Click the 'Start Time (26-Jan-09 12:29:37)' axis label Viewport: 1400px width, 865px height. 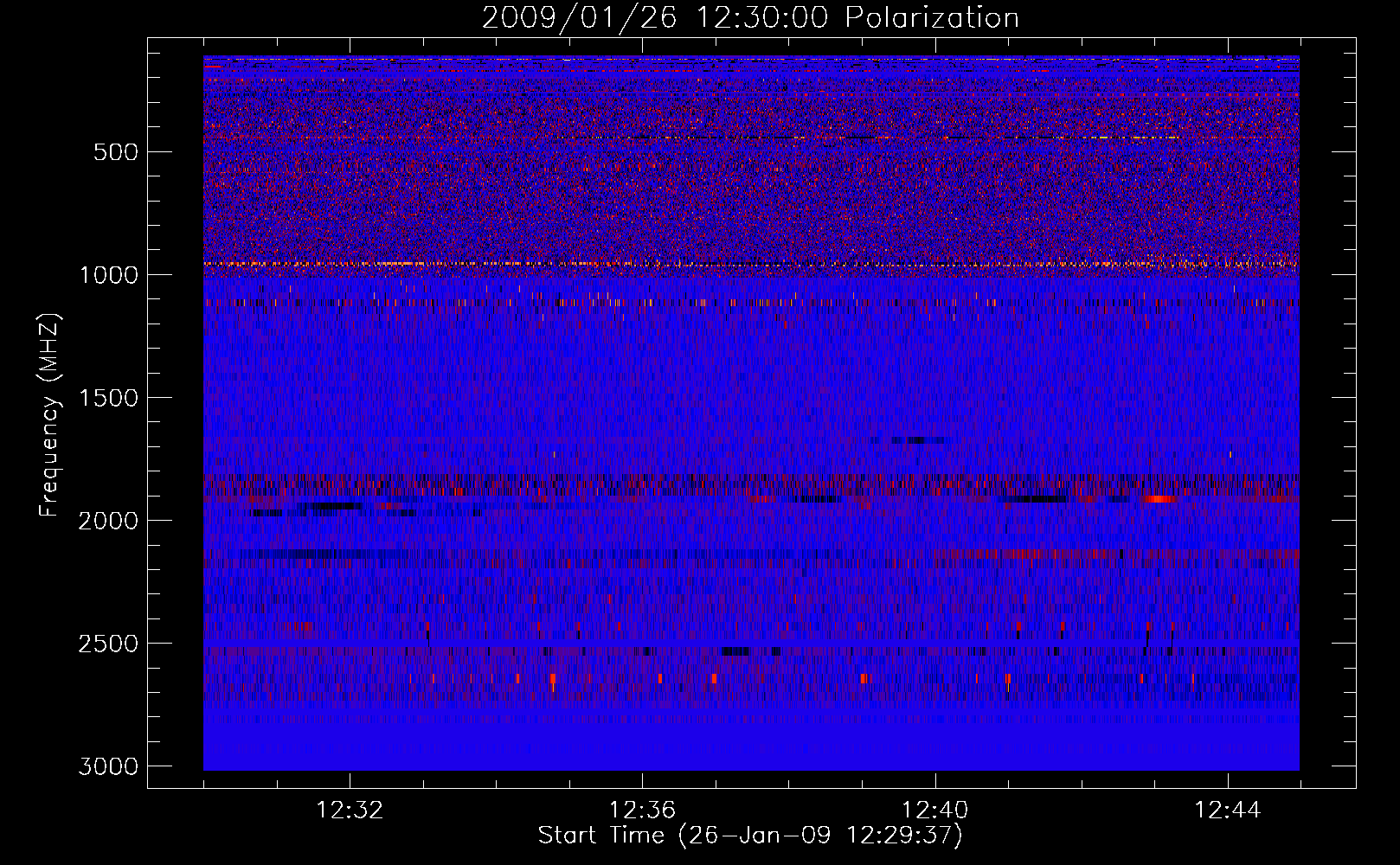tap(750, 836)
